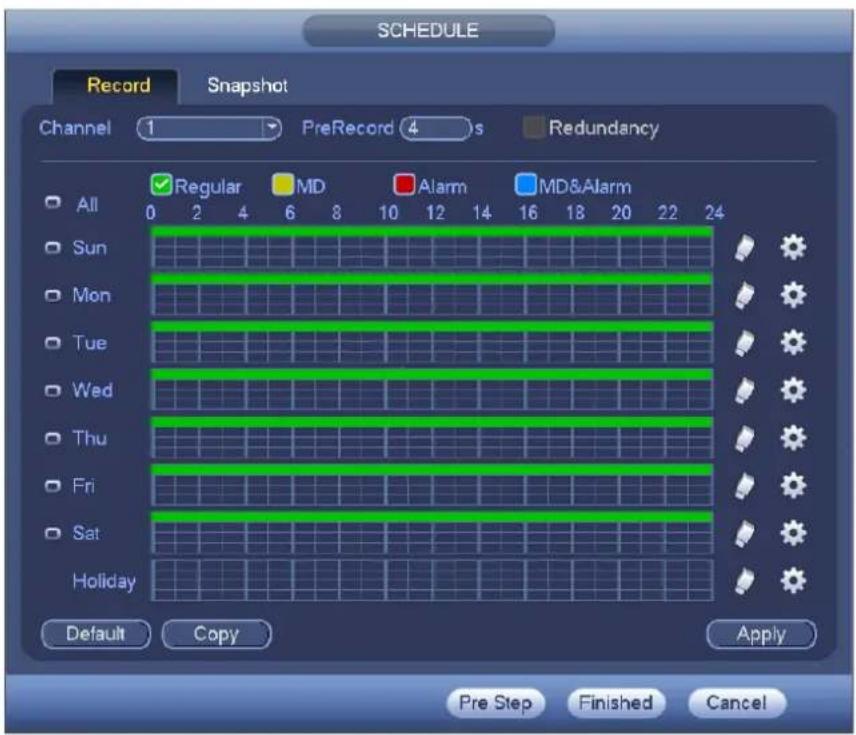Click the Sun timeline grid
Viewport: 856px width, 735px height.
432,247
